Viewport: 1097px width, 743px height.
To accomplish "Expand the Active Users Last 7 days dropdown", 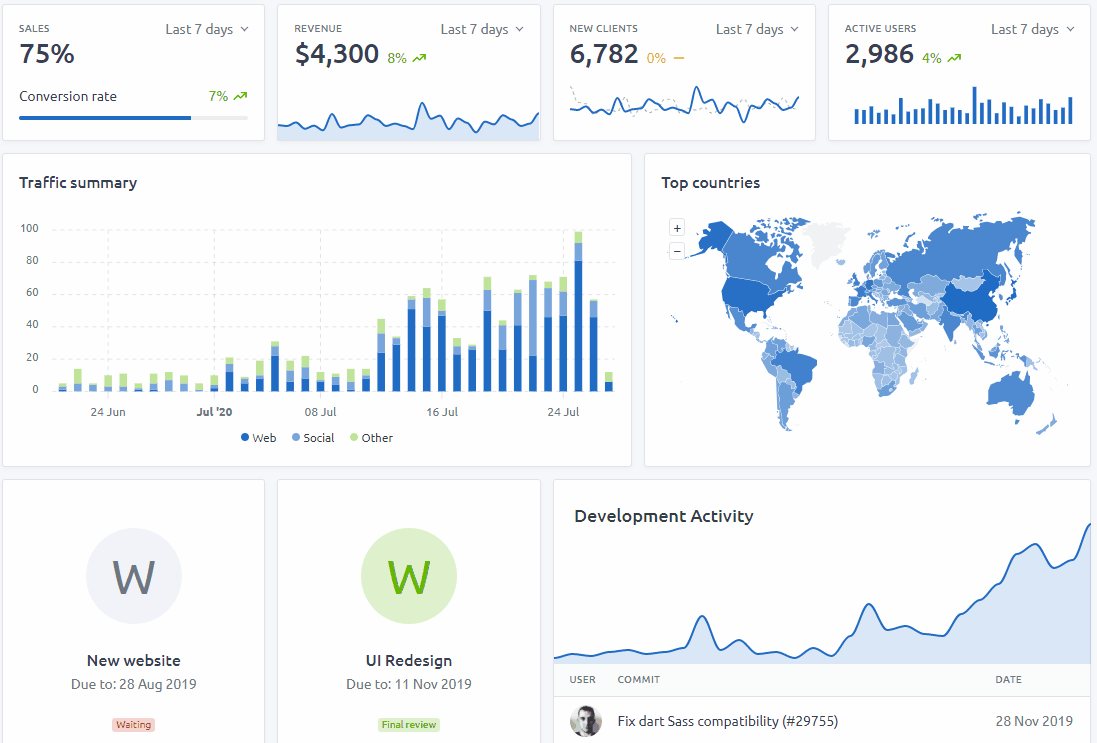I will (1033, 29).
